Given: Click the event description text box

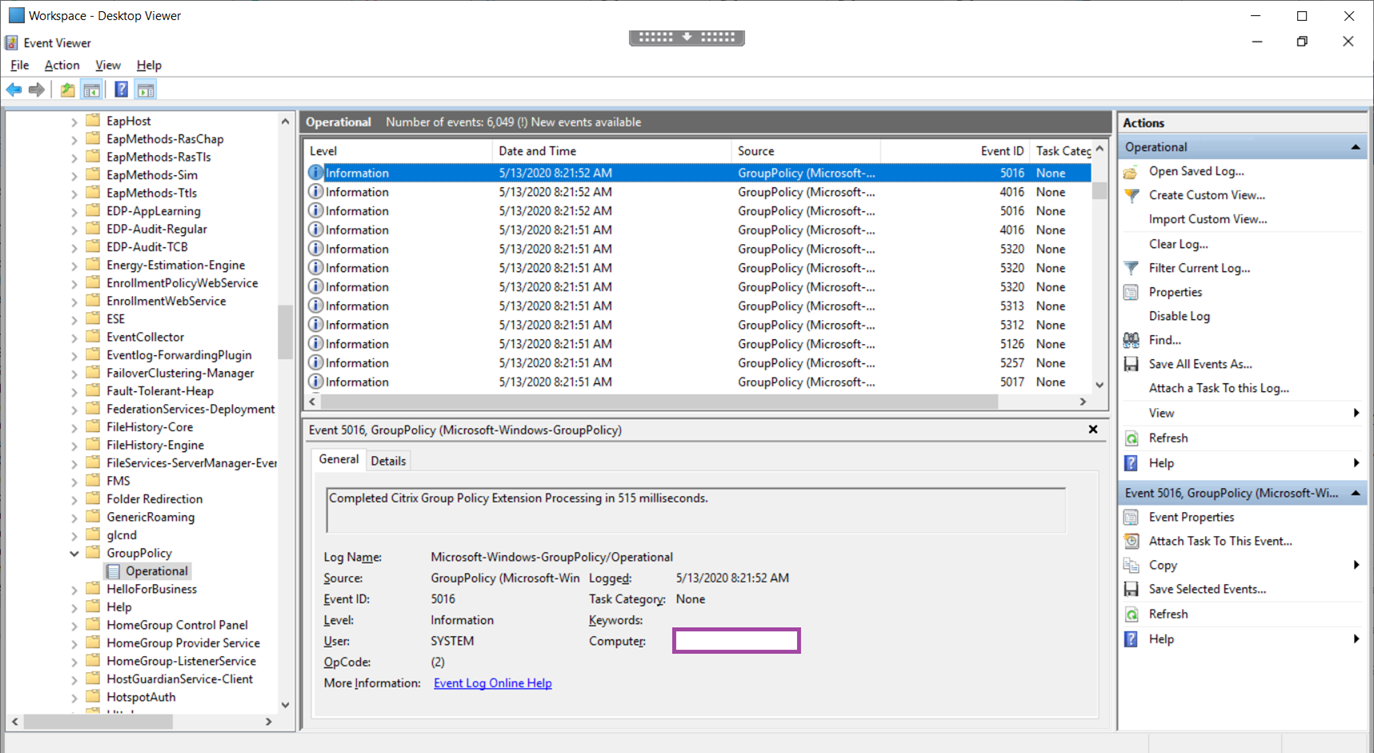Looking at the screenshot, I should 696,510.
